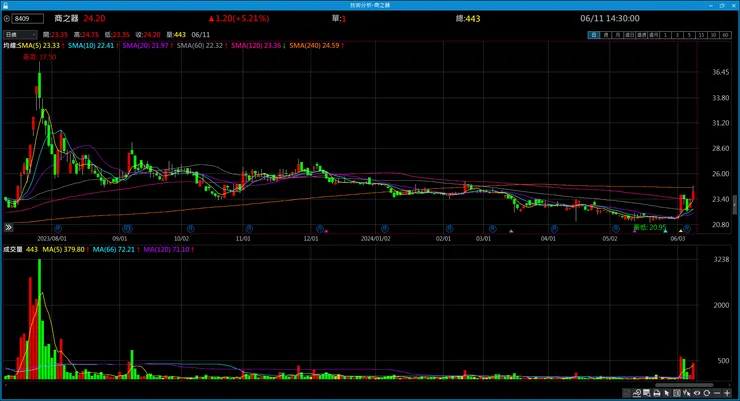Click the 月 marker above 2024/01/02 date
The image size is (740, 401).
[385, 229]
